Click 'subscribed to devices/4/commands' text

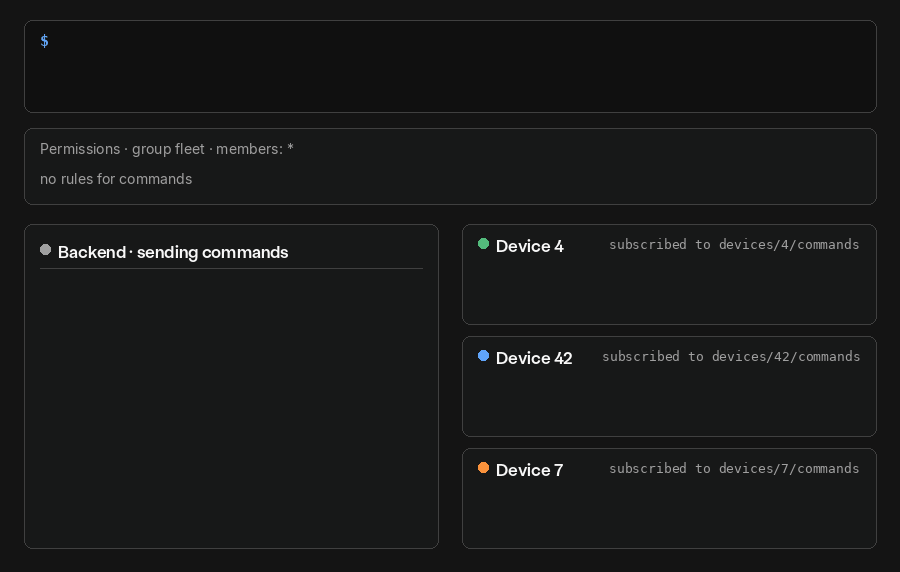click(734, 244)
